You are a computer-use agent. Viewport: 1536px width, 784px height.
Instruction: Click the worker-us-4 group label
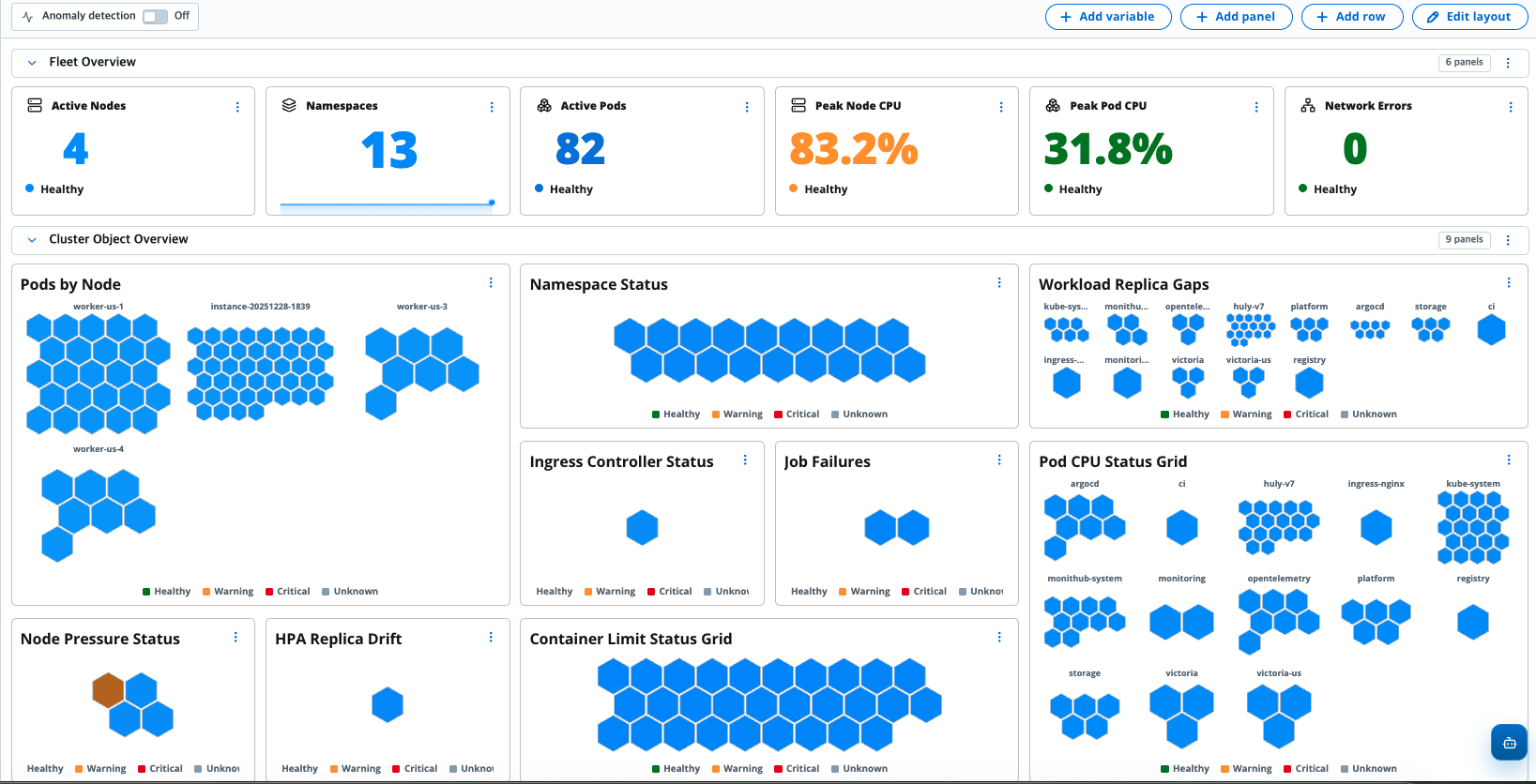[99, 449]
